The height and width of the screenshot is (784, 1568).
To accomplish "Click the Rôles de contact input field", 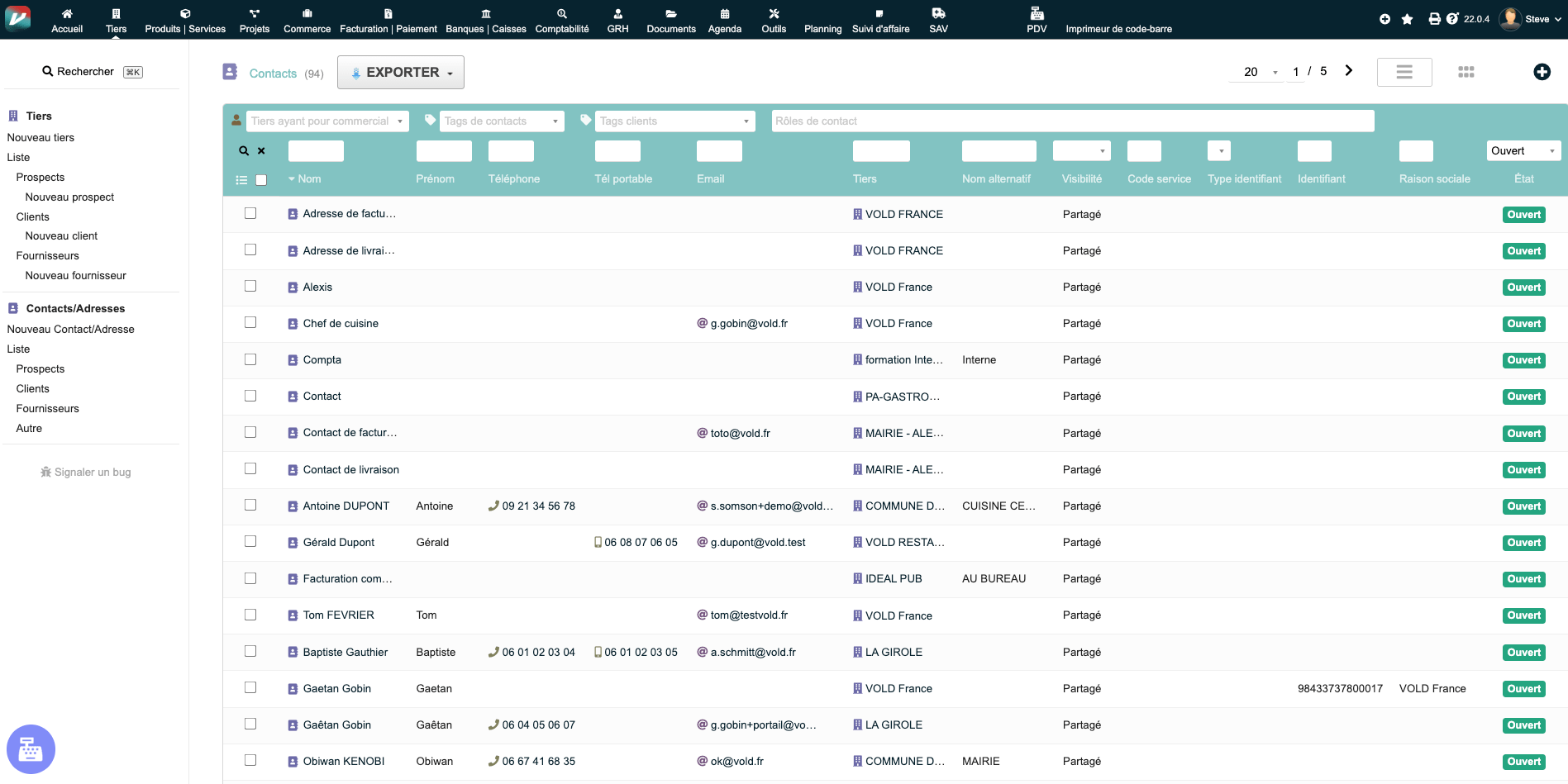I will pos(1072,121).
